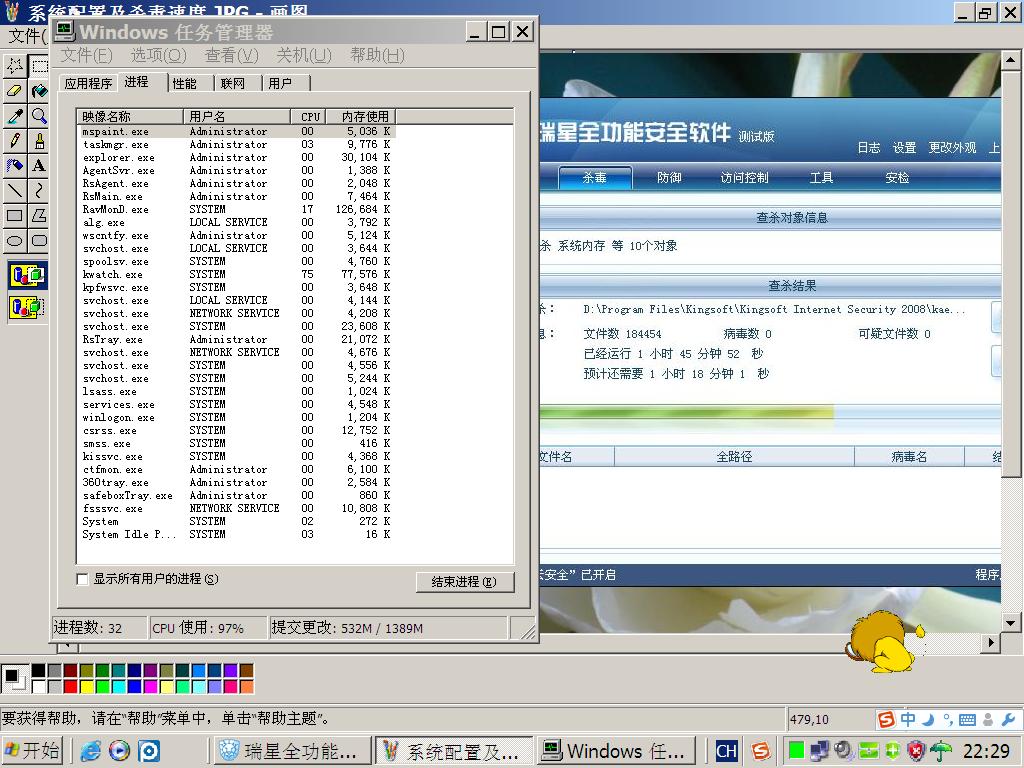Image resolution: width=1024 pixels, height=768 pixels.
Task: Open the 帮助 menu in Task Manager
Action: (377, 56)
